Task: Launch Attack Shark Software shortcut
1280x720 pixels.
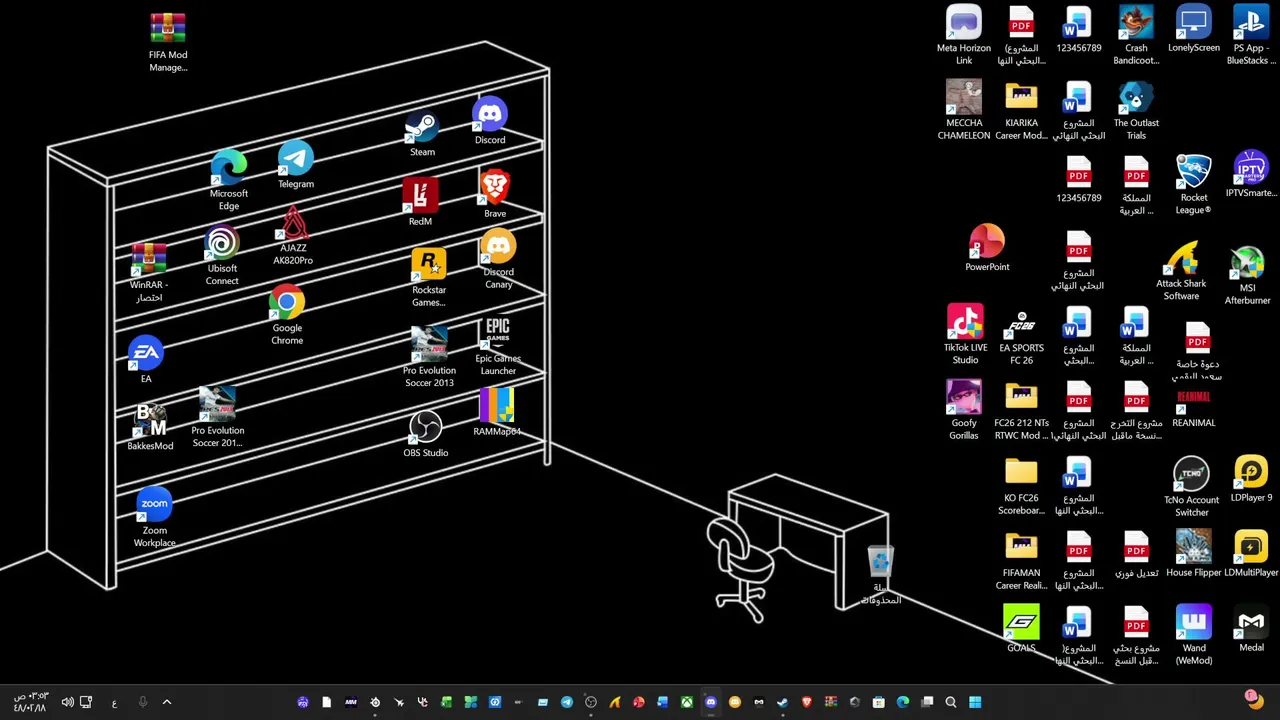Action: tap(1181, 271)
